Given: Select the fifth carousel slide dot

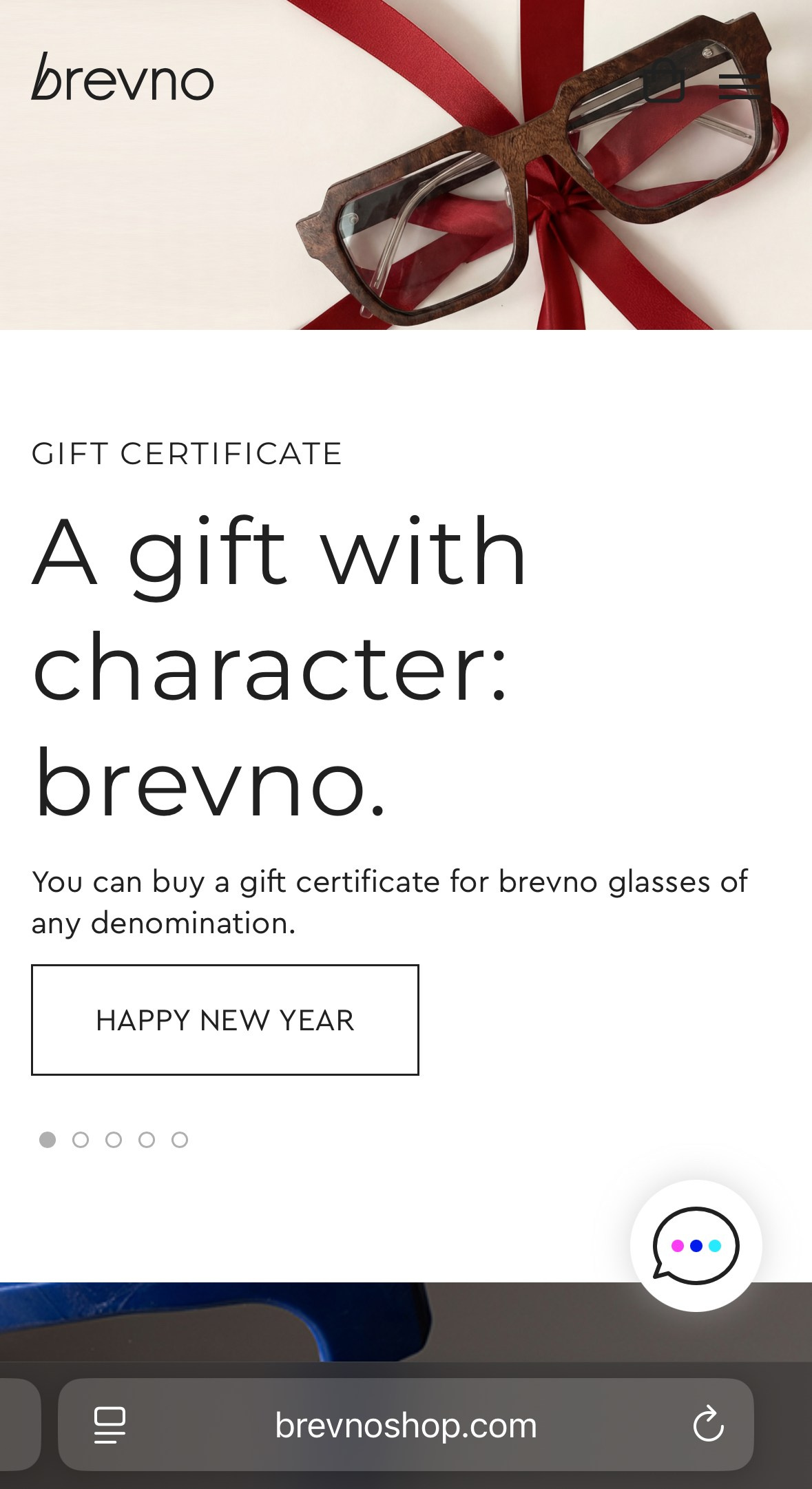Looking at the screenshot, I should 180,1140.
